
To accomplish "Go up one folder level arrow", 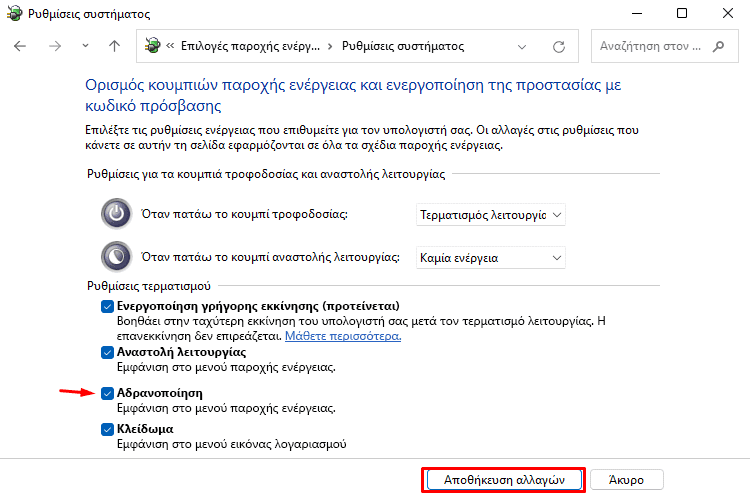I will [114, 47].
